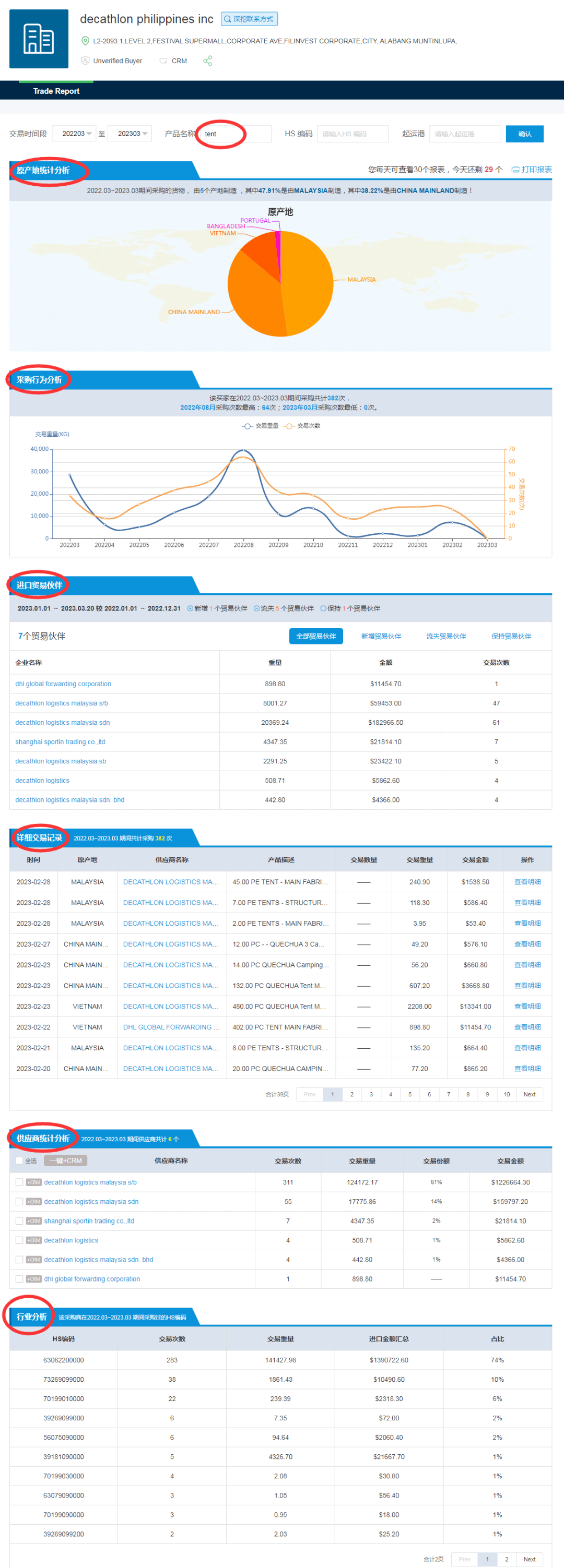
Task: Switch to the Trade Report tab
Action: 56,91
